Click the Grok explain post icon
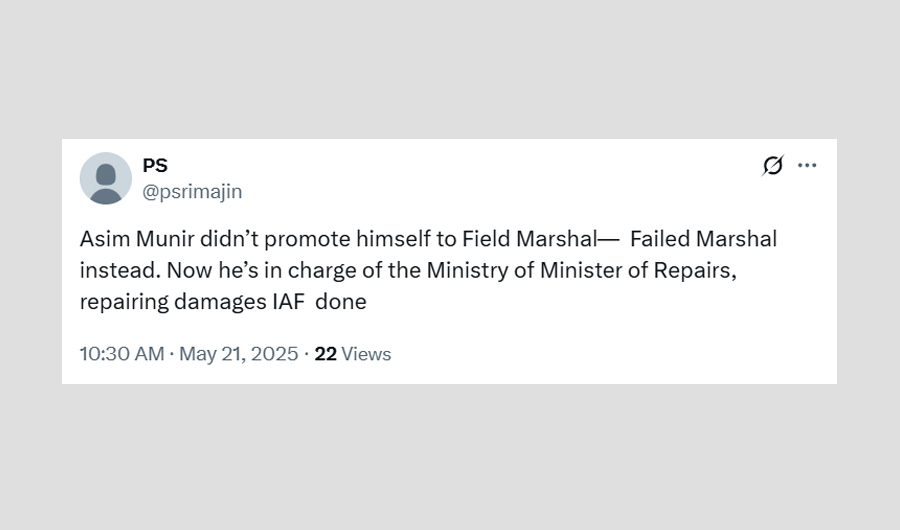The width and height of the screenshot is (900, 530). (x=772, y=166)
